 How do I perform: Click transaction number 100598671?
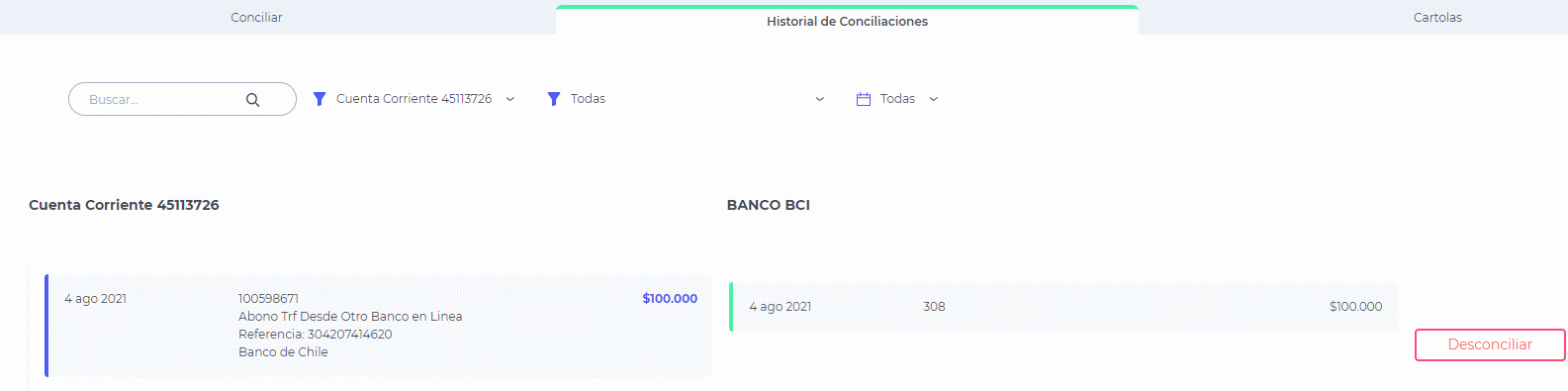click(268, 299)
